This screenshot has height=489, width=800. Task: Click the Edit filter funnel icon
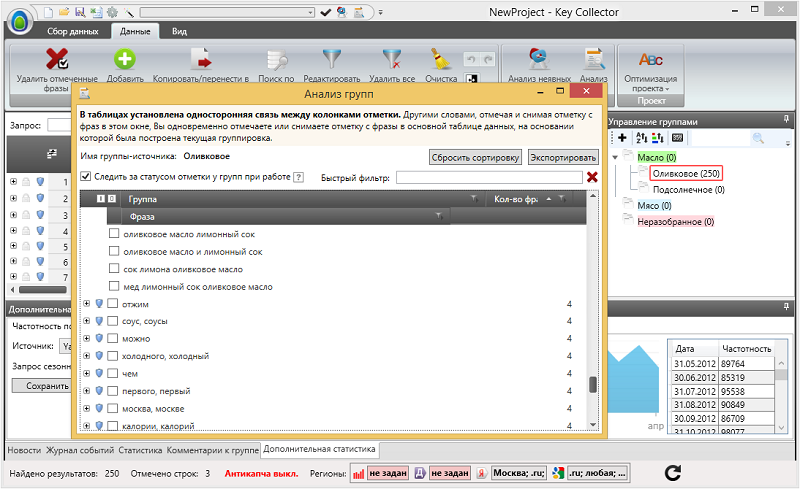point(331,60)
